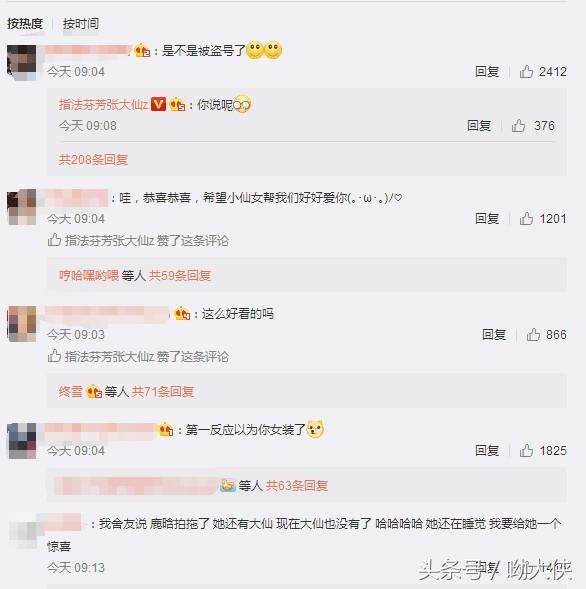
Task: Open 哼哈嘿哟喂 user profile
Action: point(89,275)
